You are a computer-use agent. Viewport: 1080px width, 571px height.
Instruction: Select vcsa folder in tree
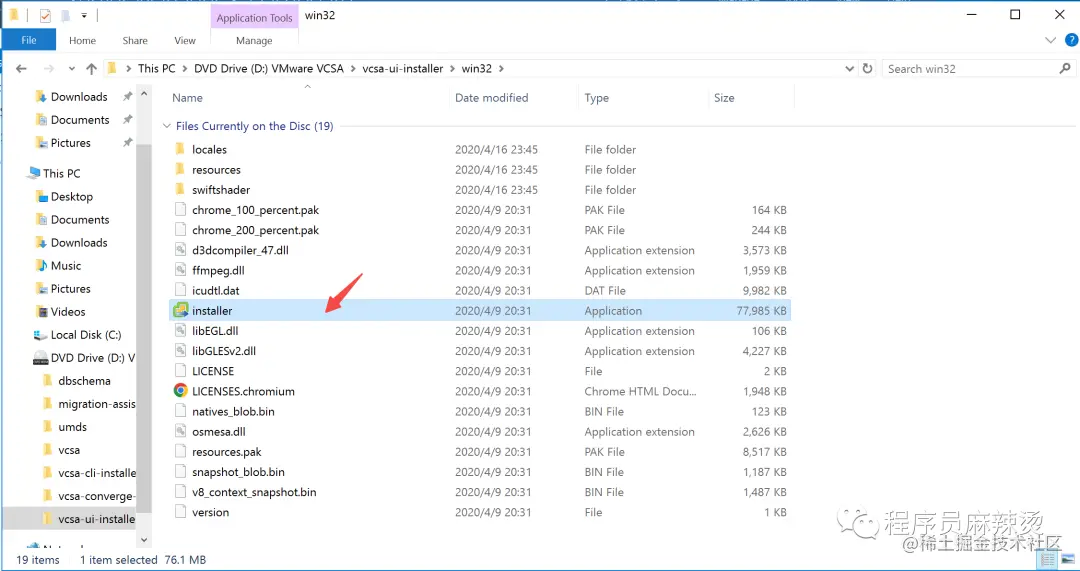tap(61, 450)
